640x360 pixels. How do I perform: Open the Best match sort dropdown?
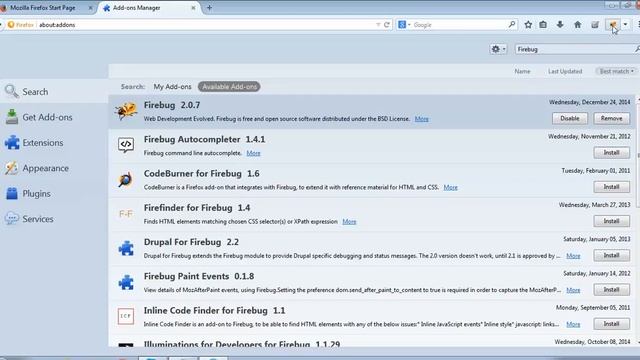[x=616, y=71]
